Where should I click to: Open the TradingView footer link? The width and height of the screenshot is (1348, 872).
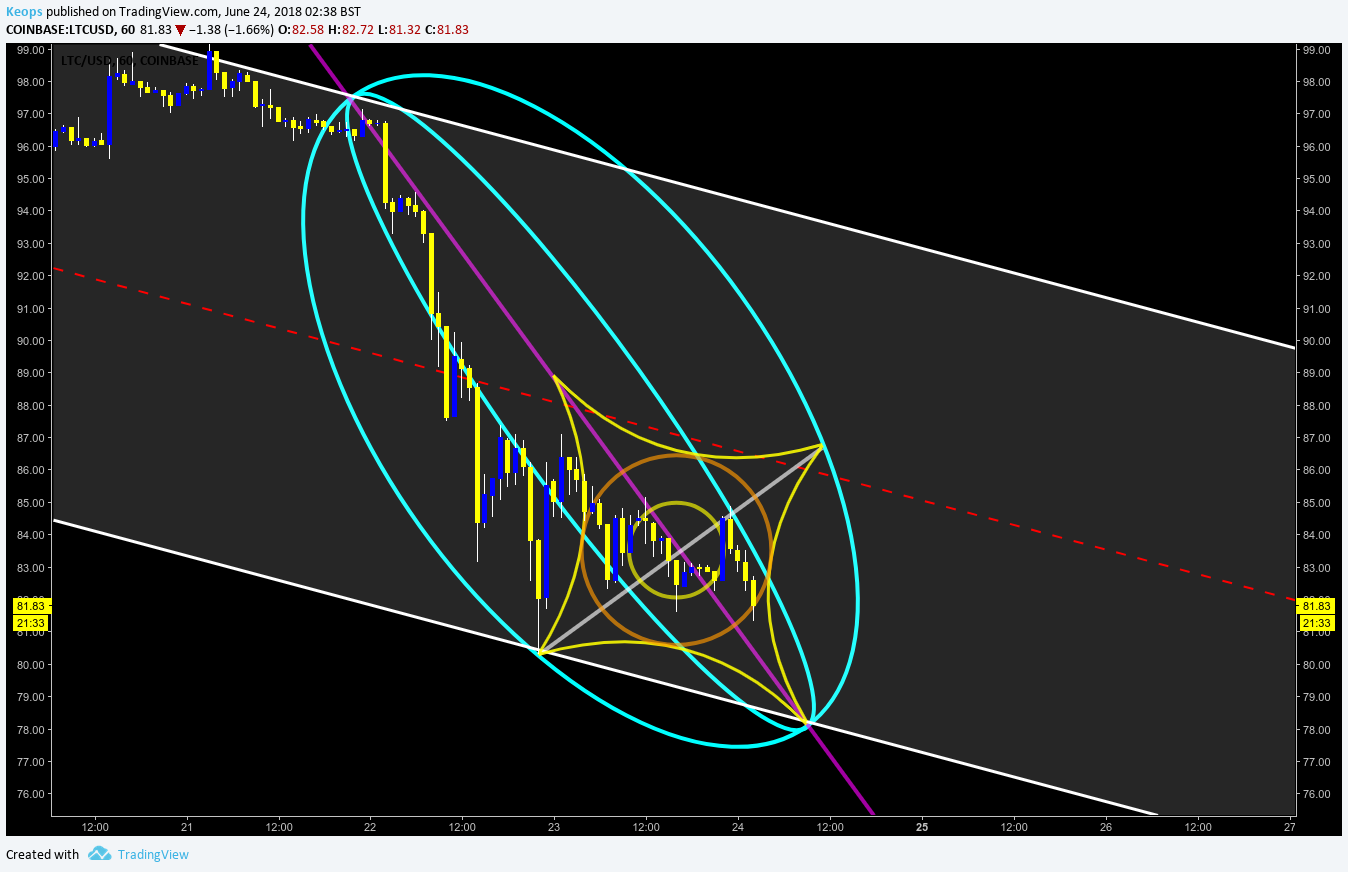153,854
